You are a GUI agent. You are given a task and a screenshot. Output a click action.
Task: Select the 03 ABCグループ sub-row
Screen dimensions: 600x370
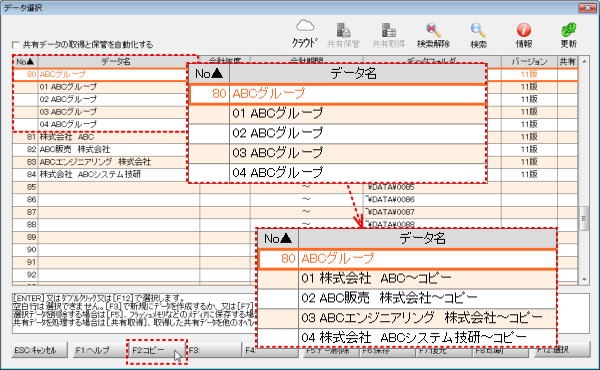click(x=99, y=112)
